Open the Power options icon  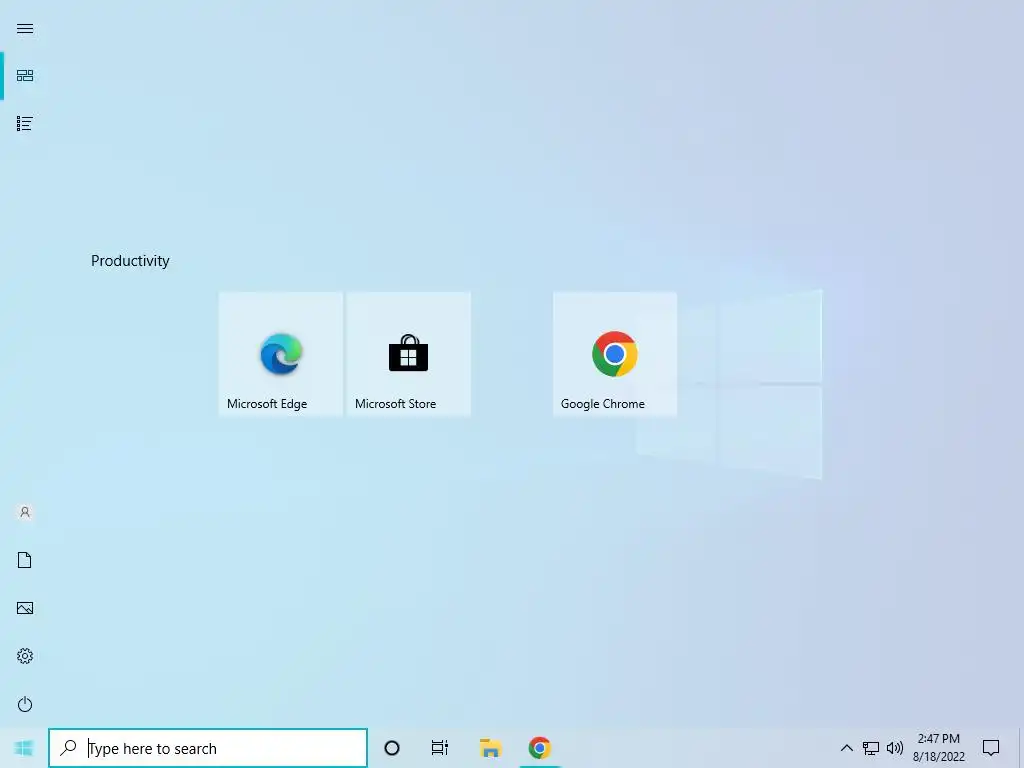pos(25,704)
